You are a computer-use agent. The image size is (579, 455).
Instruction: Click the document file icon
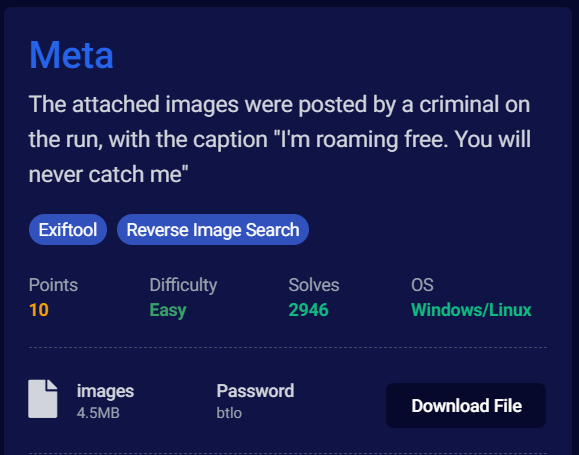click(43, 399)
